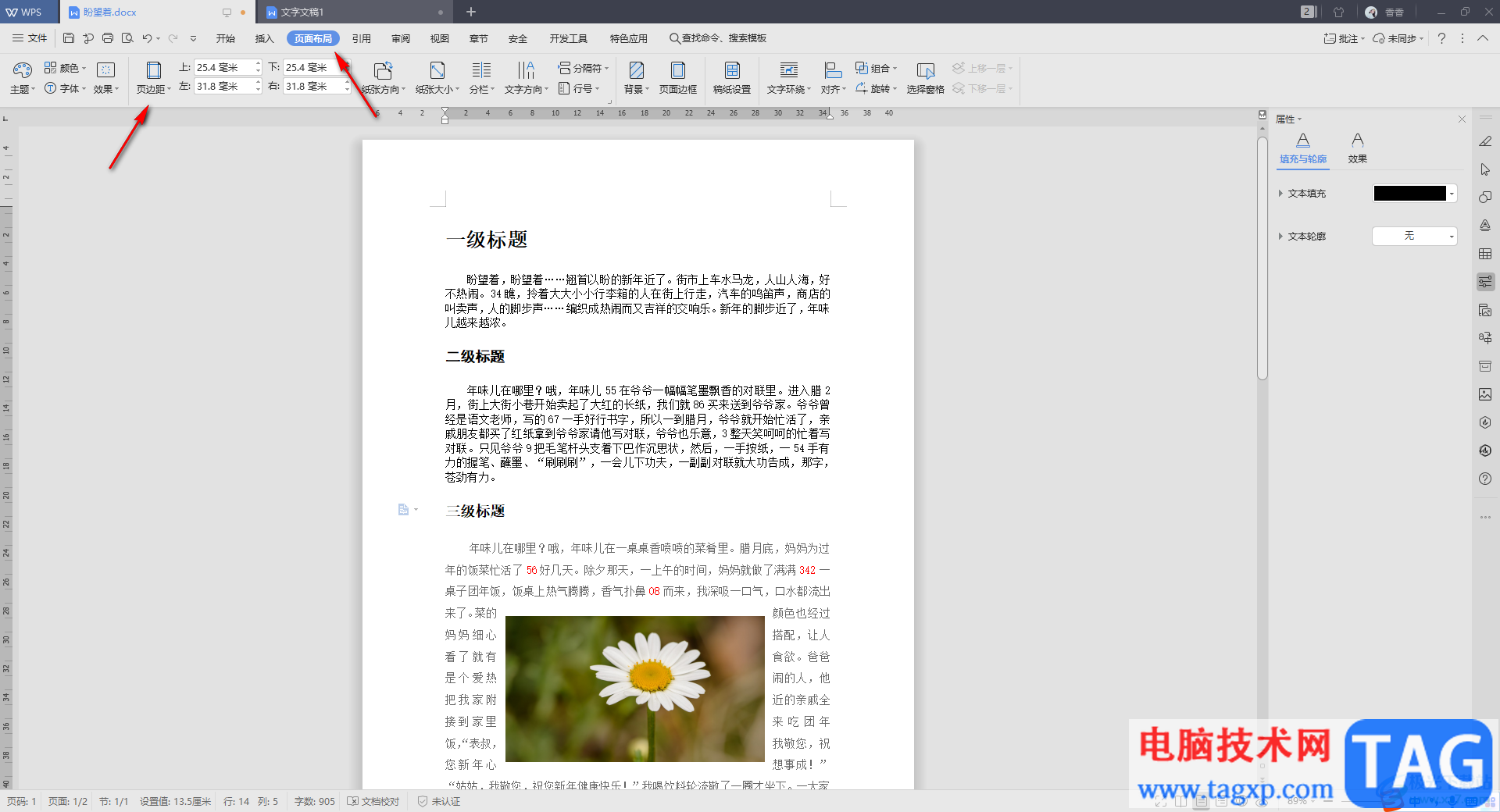The height and width of the screenshot is (812, 1500).
Task: Click the 查找命令 search box
Action: pyautogui.click(x=718, y=38)
